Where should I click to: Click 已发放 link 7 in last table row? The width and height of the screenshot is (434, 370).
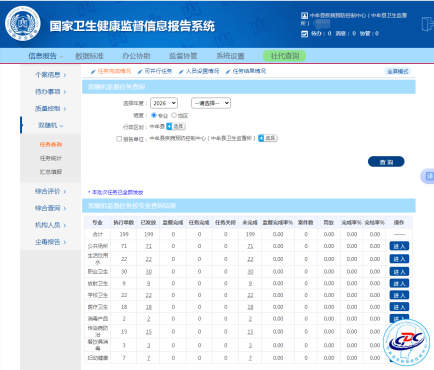(x=149, y=358)
